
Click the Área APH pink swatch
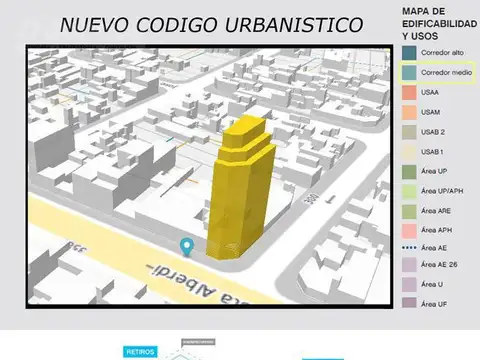409,231
